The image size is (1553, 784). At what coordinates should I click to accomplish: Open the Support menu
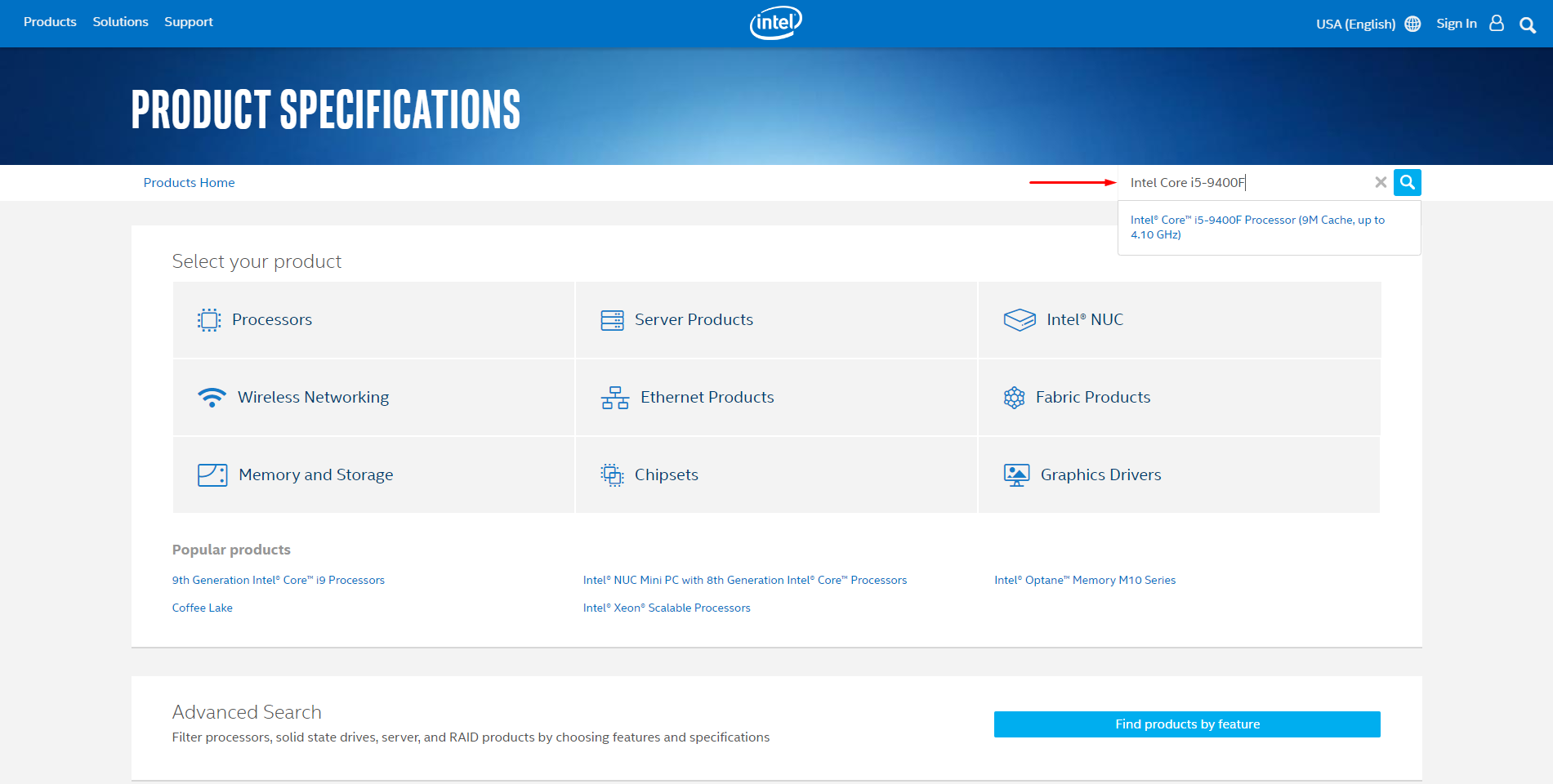[189, 22]
